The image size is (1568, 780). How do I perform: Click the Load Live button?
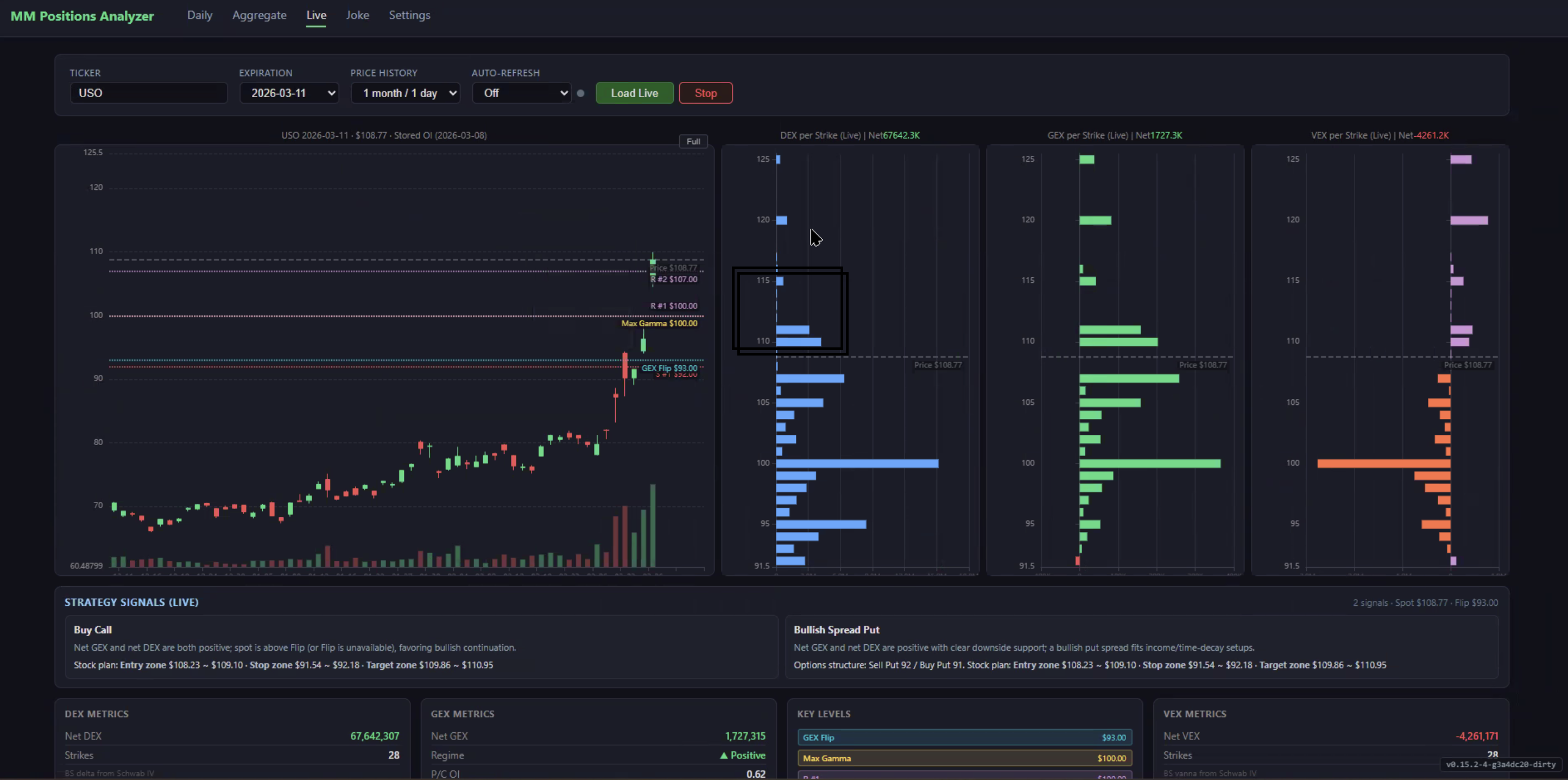point(634,93)
